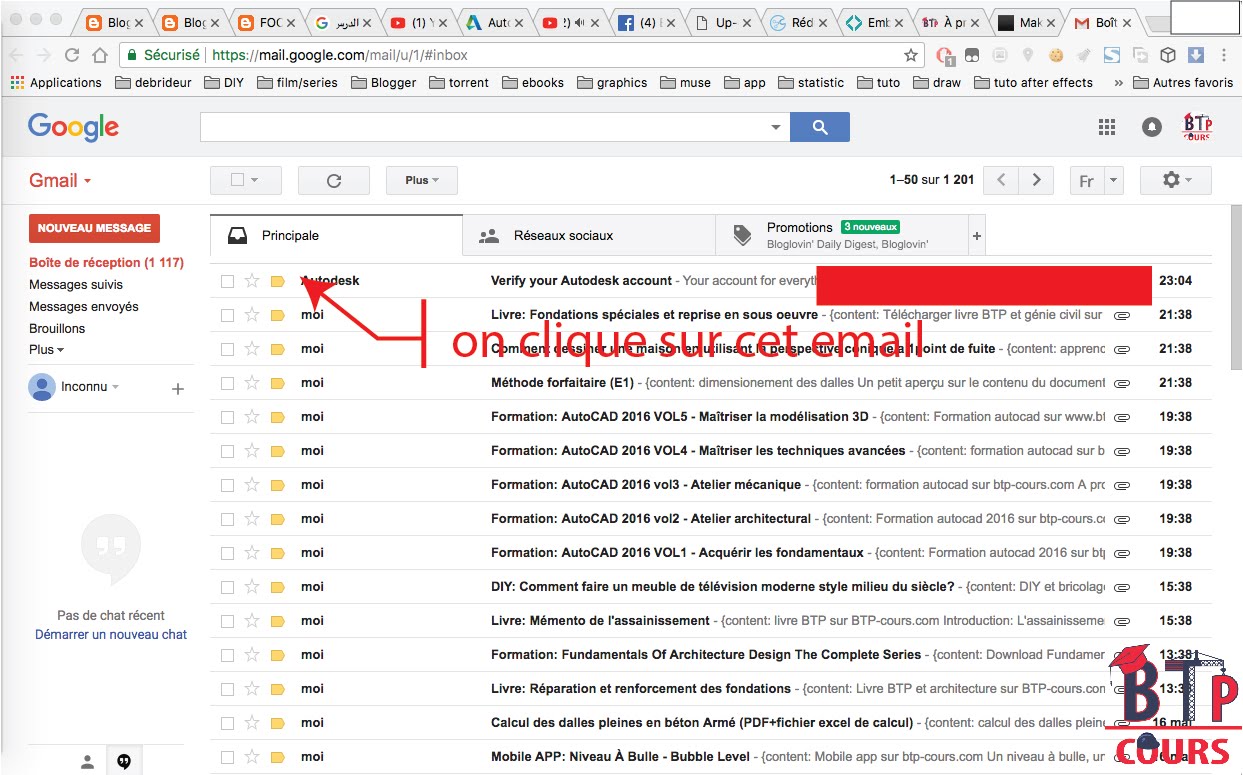This screenshot has width=1243, height=775.
Task: Tick checkbox of Autodesk email
Action: click(x=227, y=281)
